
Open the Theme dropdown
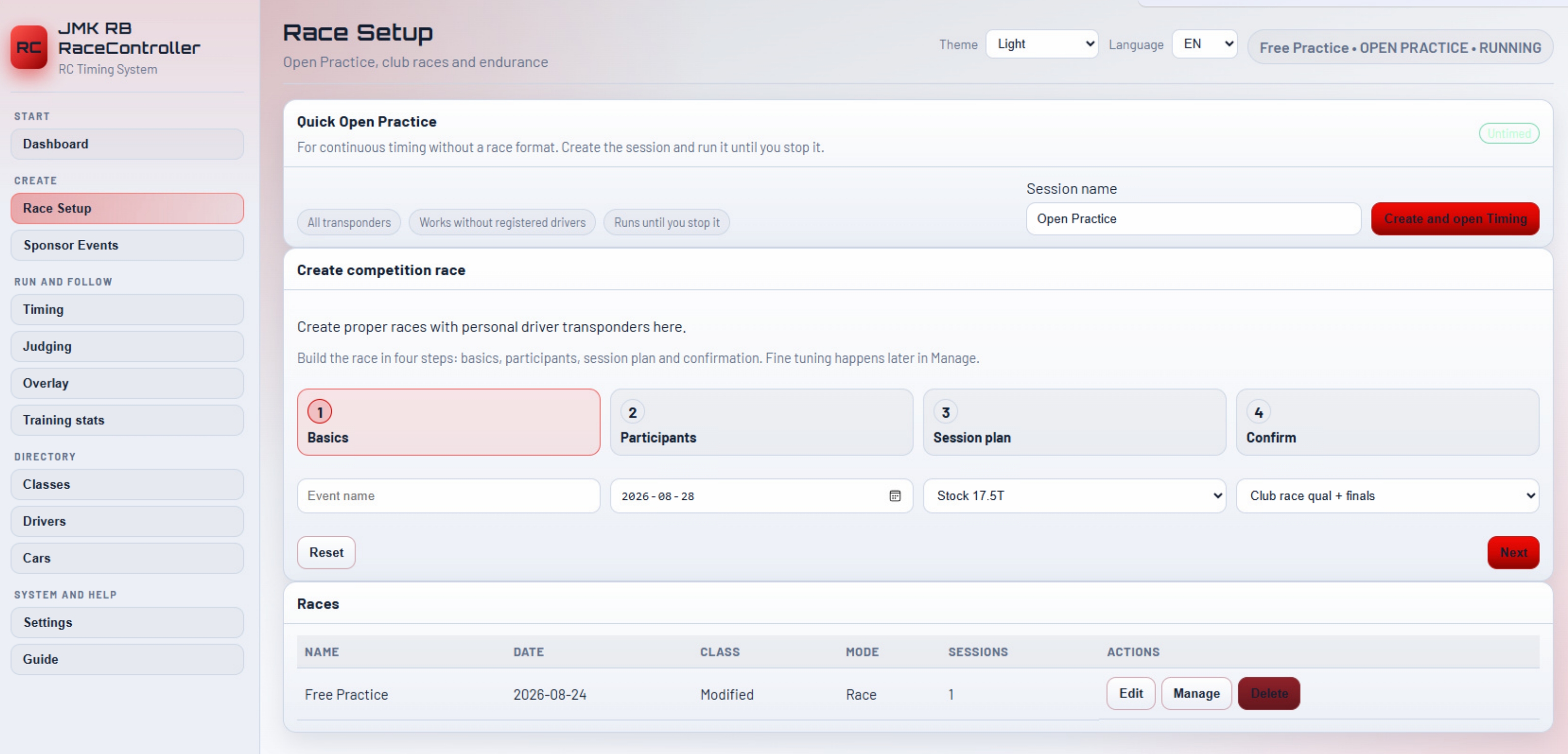[x=1042, y=44]
